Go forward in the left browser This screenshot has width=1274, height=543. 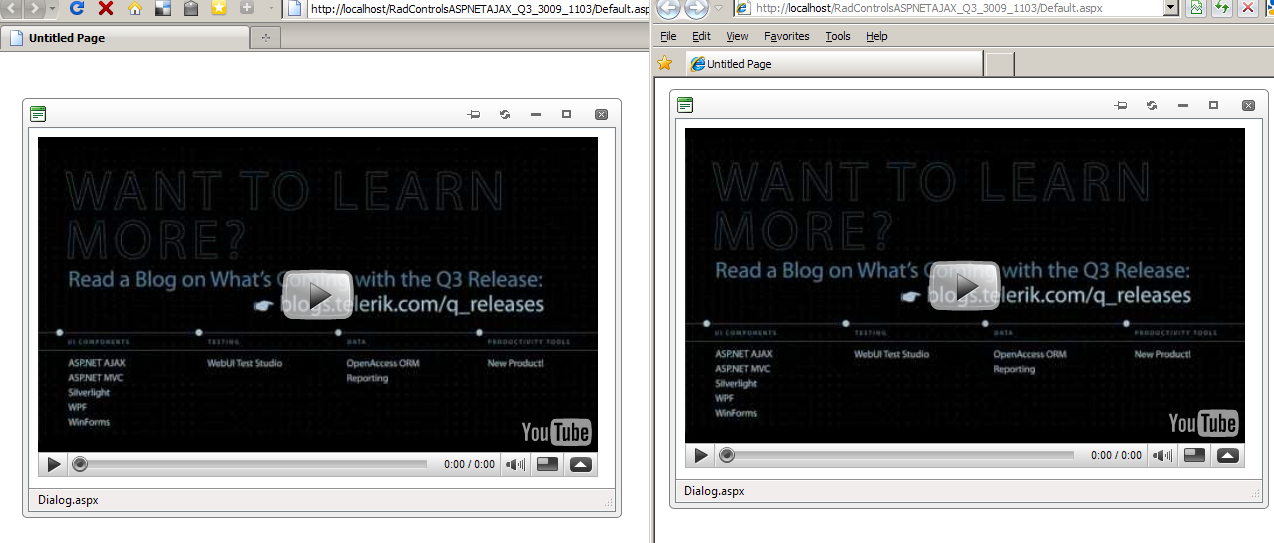pyautogui.click(x=35, y=8)
